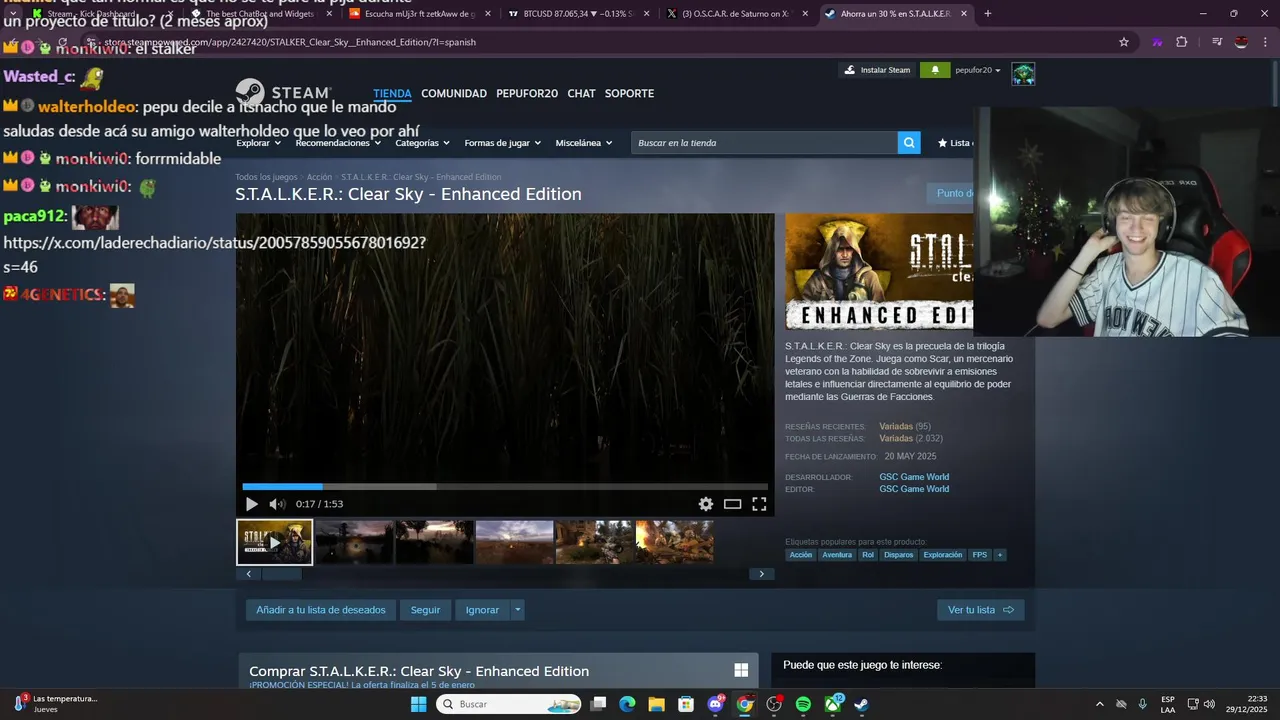Expand the arrow next to Ignorar
This screenshot has width=1280, height=720.
[517, 610]
